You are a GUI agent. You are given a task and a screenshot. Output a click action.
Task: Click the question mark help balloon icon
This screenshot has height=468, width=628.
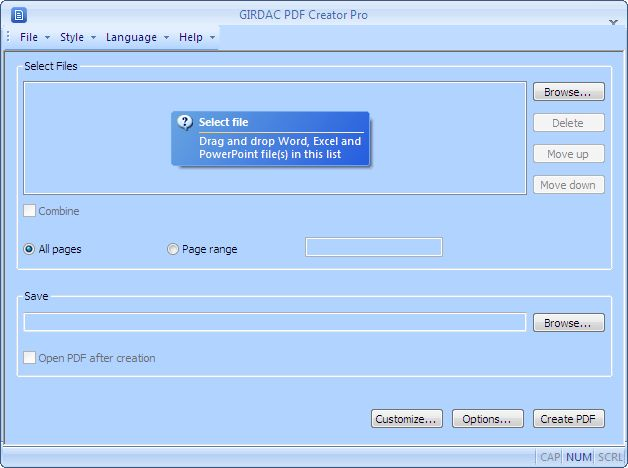(185, 122)
